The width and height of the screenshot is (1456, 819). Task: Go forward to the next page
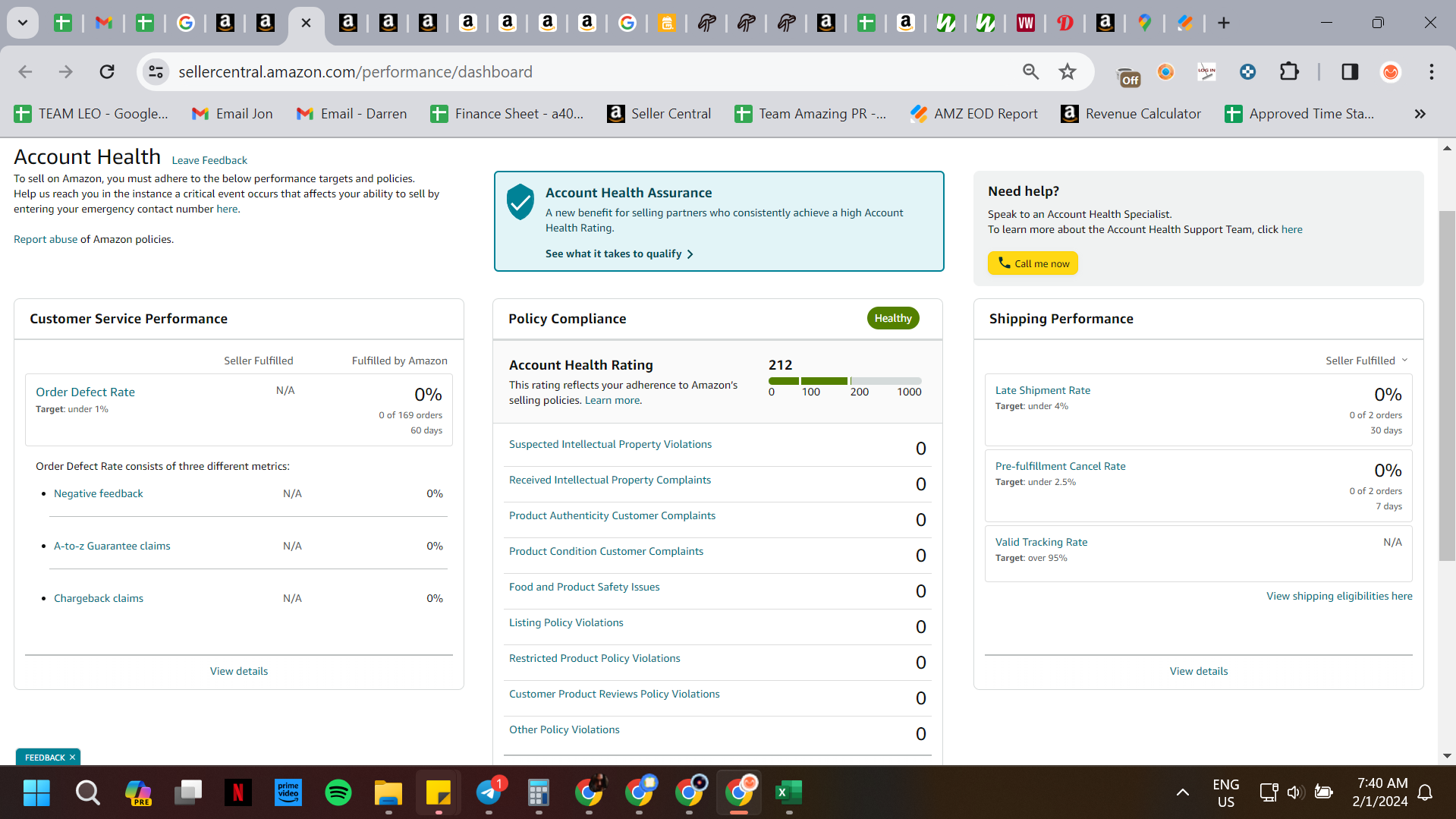point(66,72)
